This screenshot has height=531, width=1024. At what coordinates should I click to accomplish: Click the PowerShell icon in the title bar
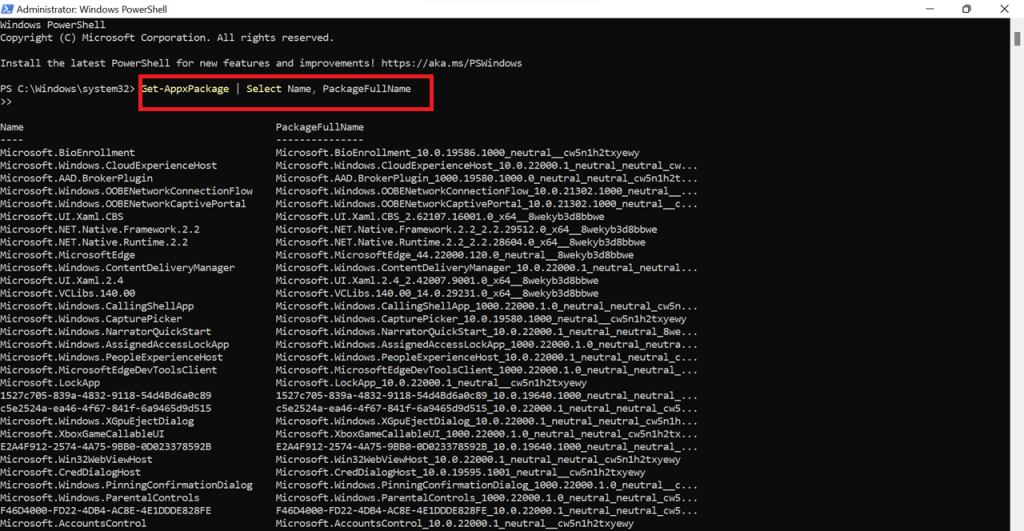pyautogui.click(x=7, y=9)
